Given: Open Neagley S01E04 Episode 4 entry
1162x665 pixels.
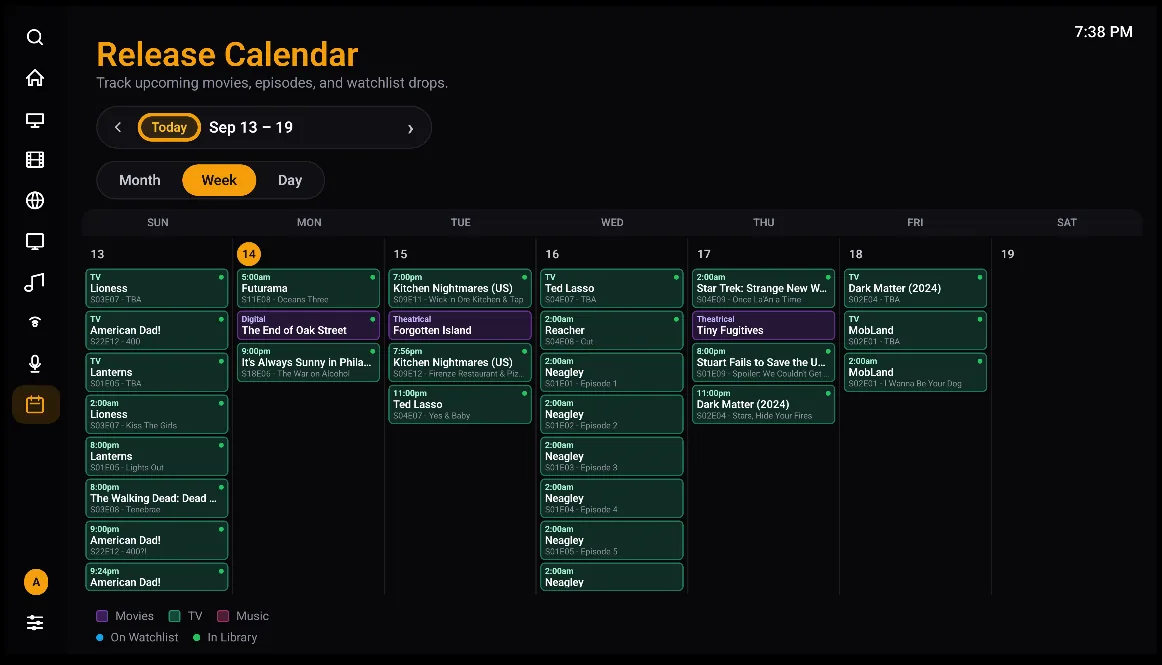Looking at the screenshot, I should pos(611,498).
